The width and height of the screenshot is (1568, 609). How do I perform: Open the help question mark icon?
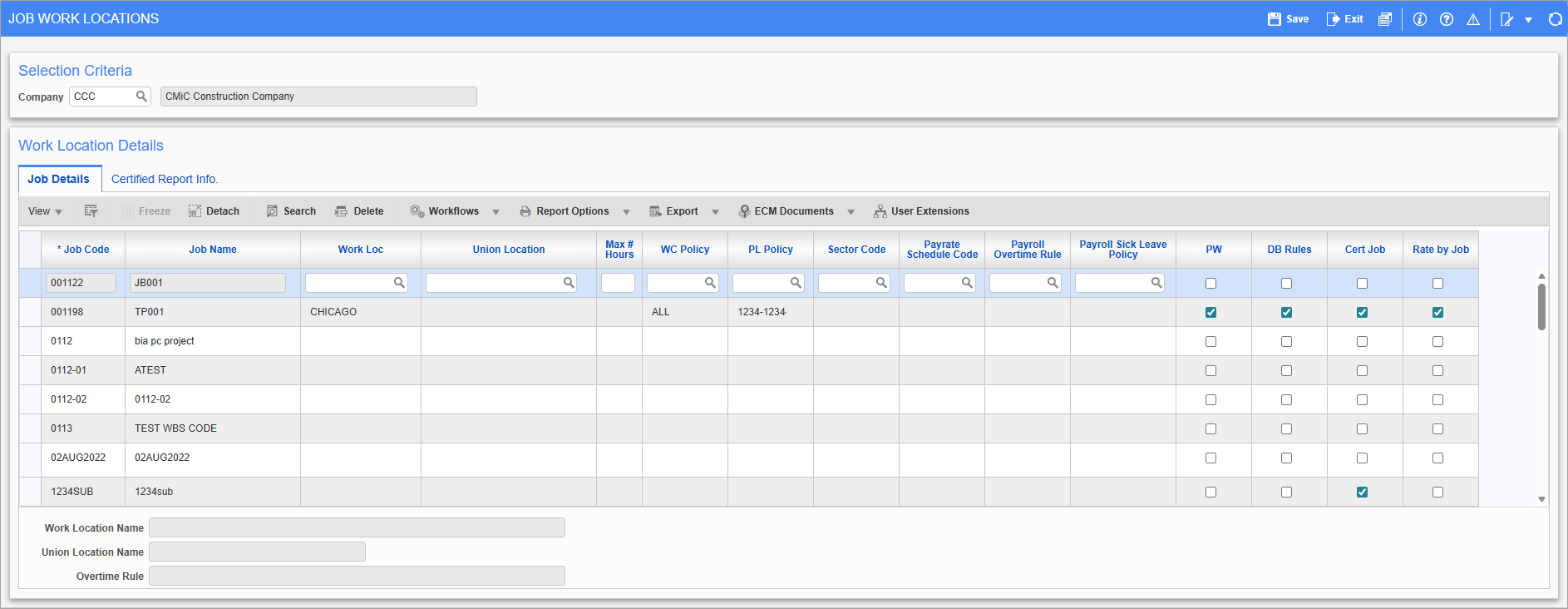pos(1447,19)
